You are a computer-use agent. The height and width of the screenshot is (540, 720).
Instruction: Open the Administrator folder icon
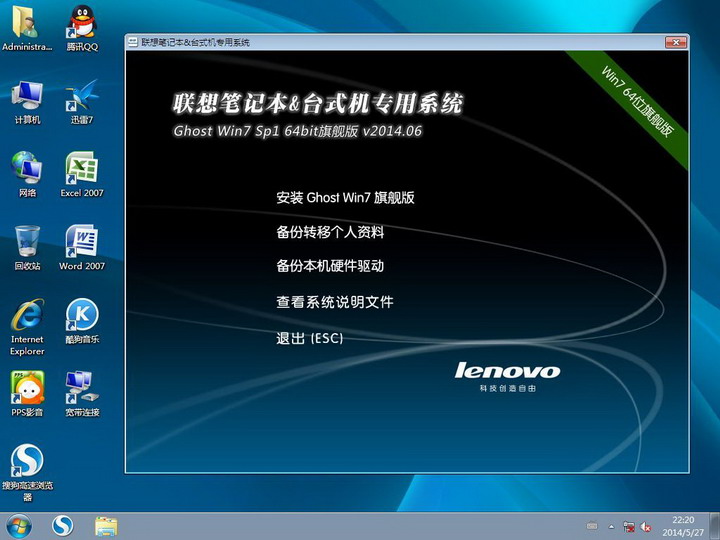(27, 24)
